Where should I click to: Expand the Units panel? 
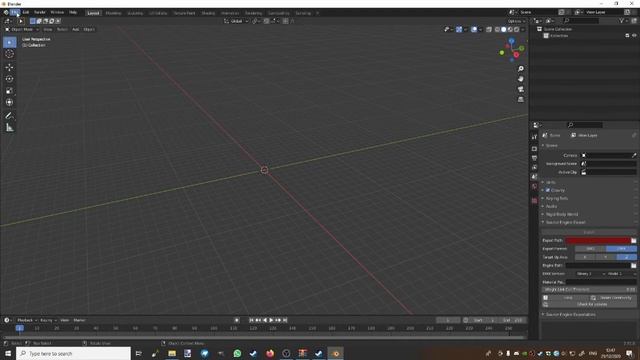[x=551, y=182]
